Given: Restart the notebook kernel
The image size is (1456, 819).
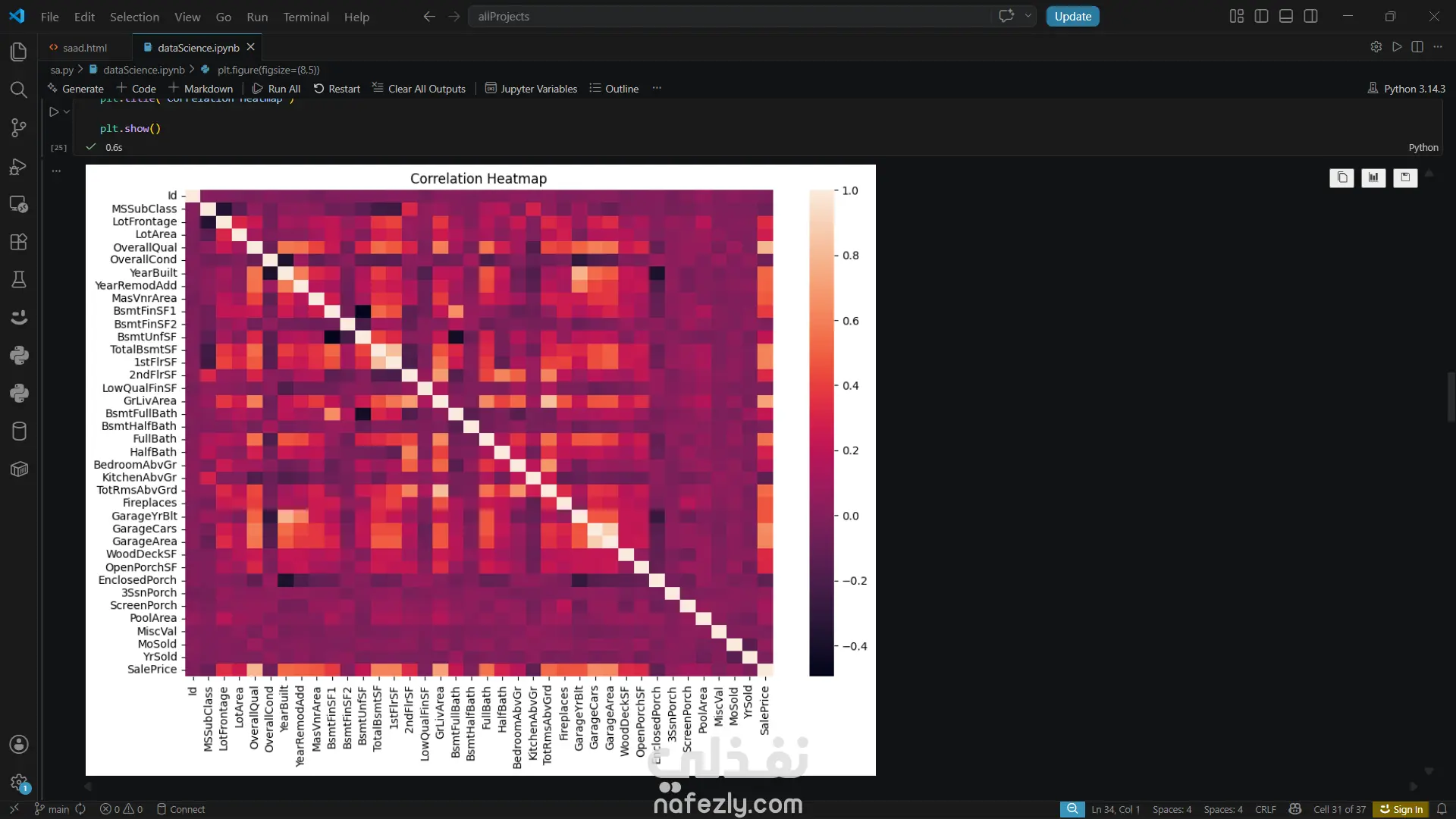Looking at the screenshot, I should tap(337, 89).
